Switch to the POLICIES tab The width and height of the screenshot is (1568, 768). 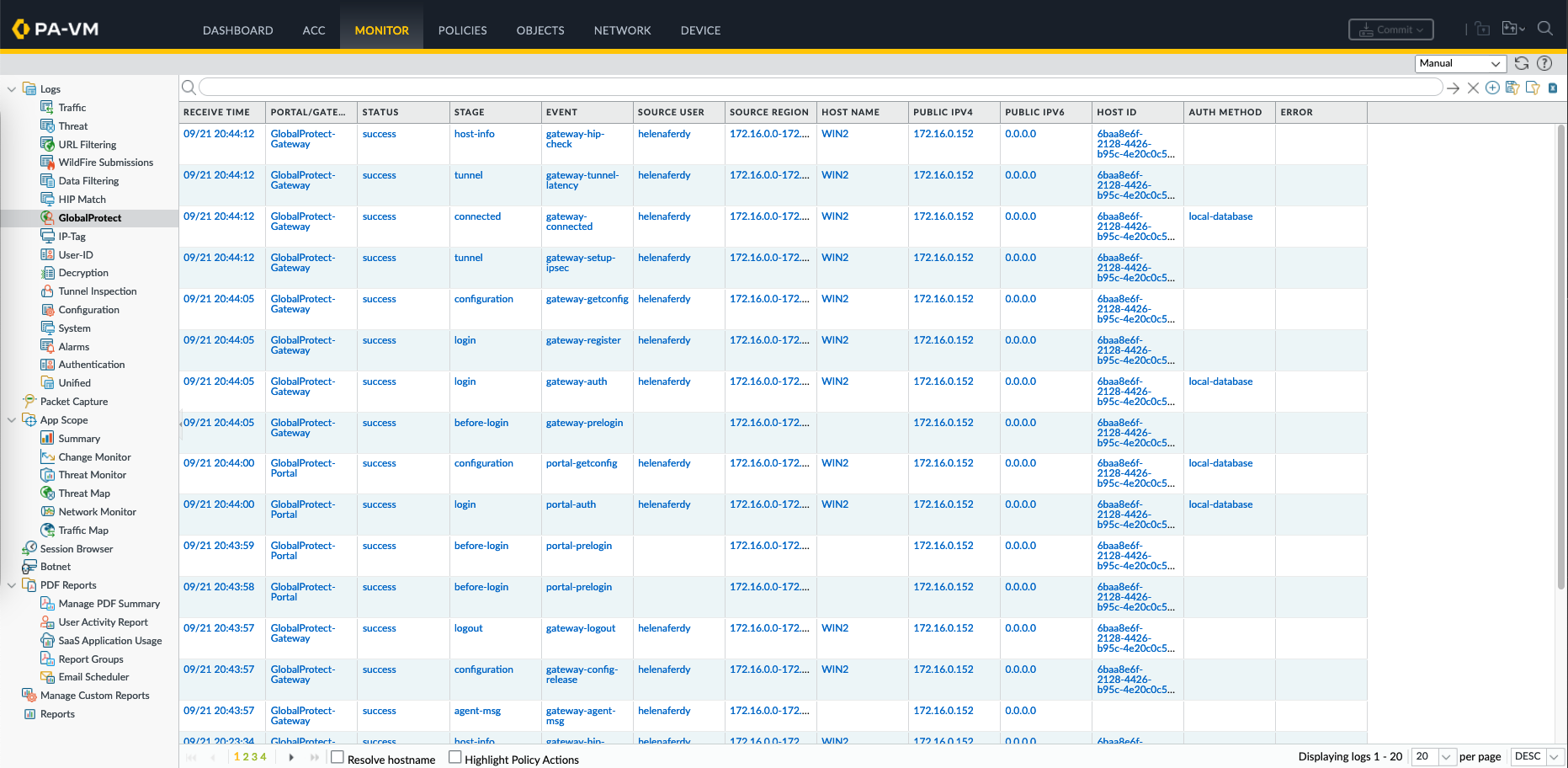tap(462, 30)
